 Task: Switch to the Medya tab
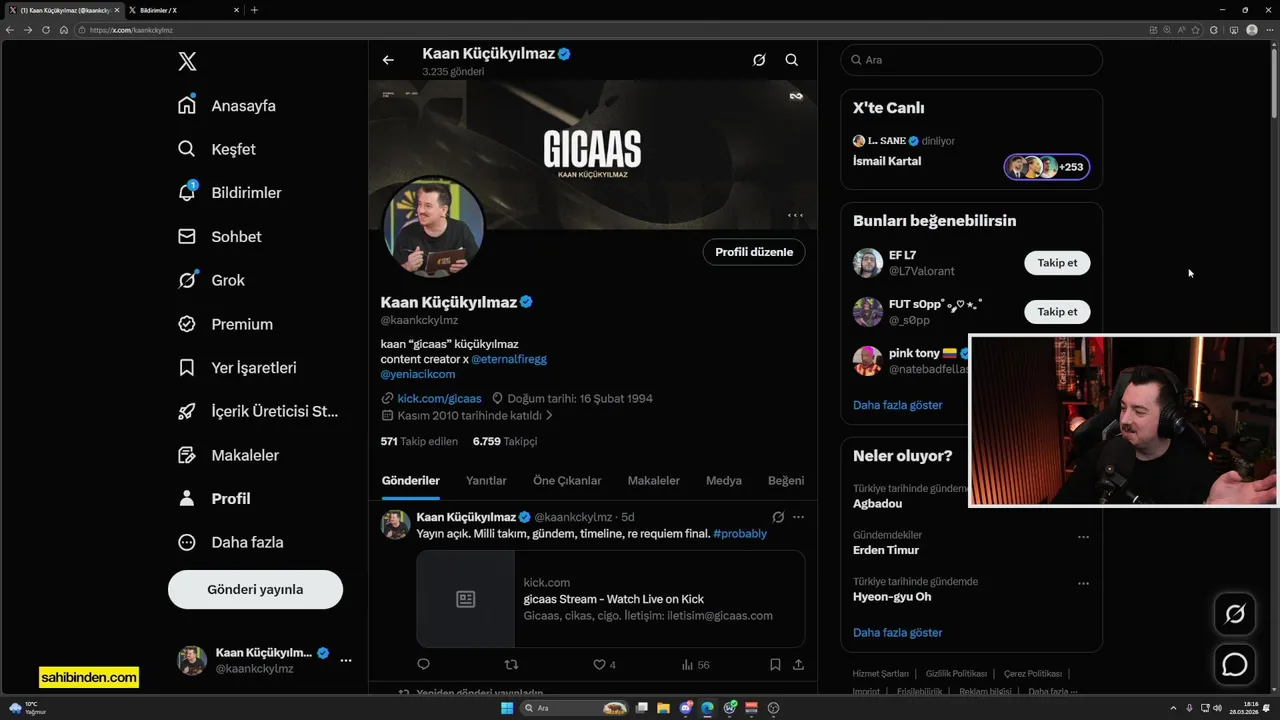click(x=724, y=481)
